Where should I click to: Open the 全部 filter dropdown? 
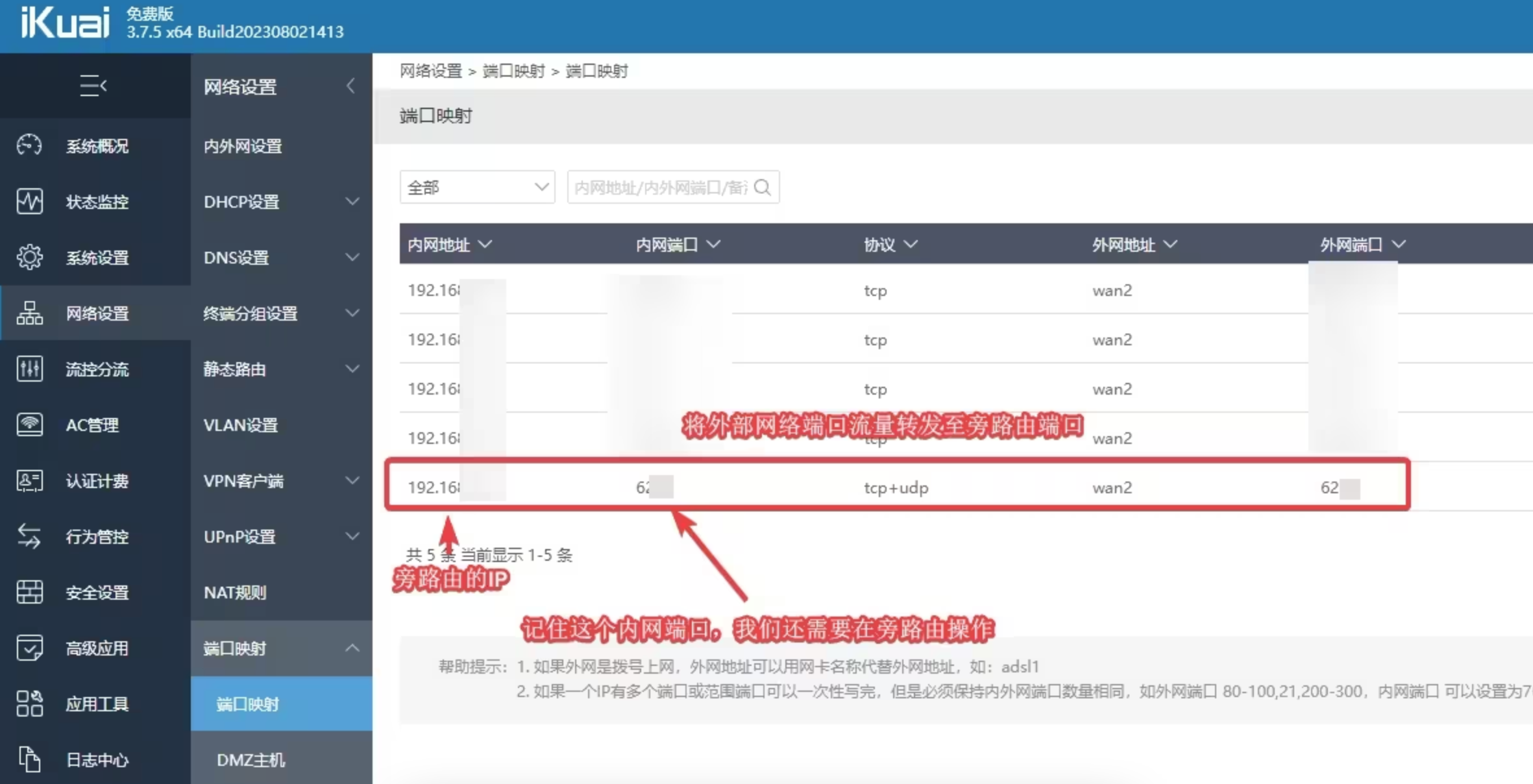(477, 188)
